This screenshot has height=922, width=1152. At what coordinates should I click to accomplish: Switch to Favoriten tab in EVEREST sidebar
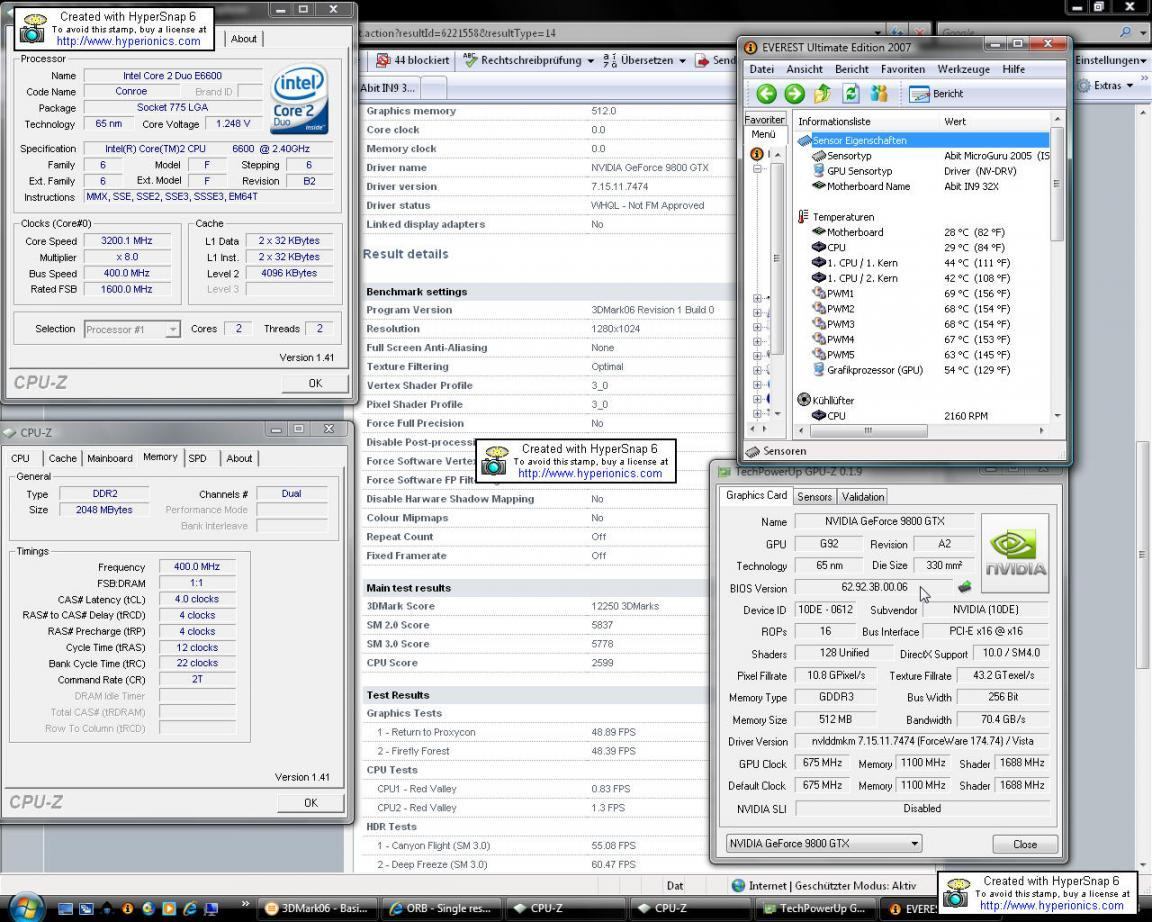pyautogui.click(x=764, y=119)
